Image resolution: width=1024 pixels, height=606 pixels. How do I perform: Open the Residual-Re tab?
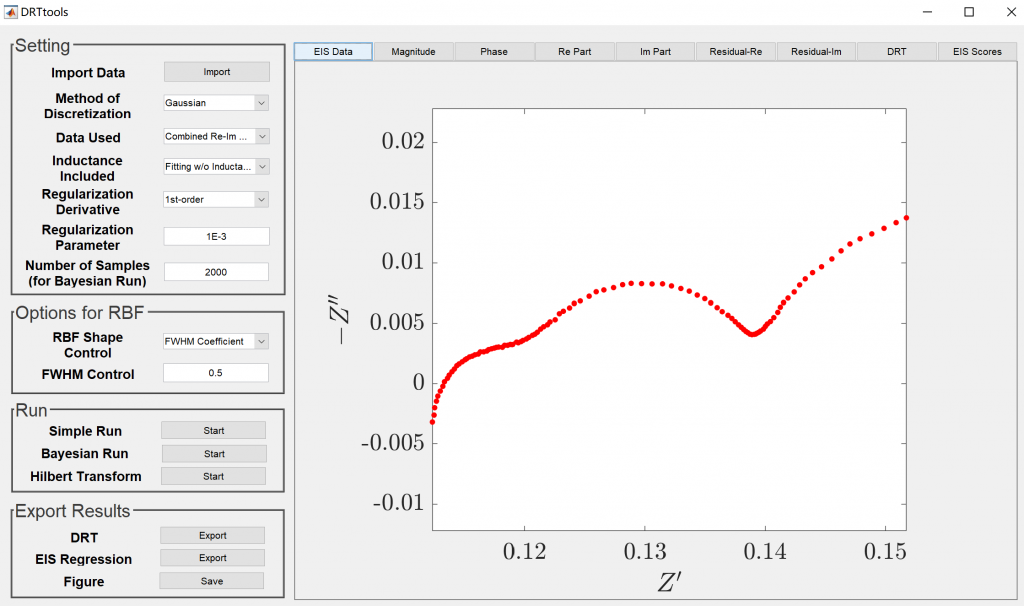[x=735, y=52]
